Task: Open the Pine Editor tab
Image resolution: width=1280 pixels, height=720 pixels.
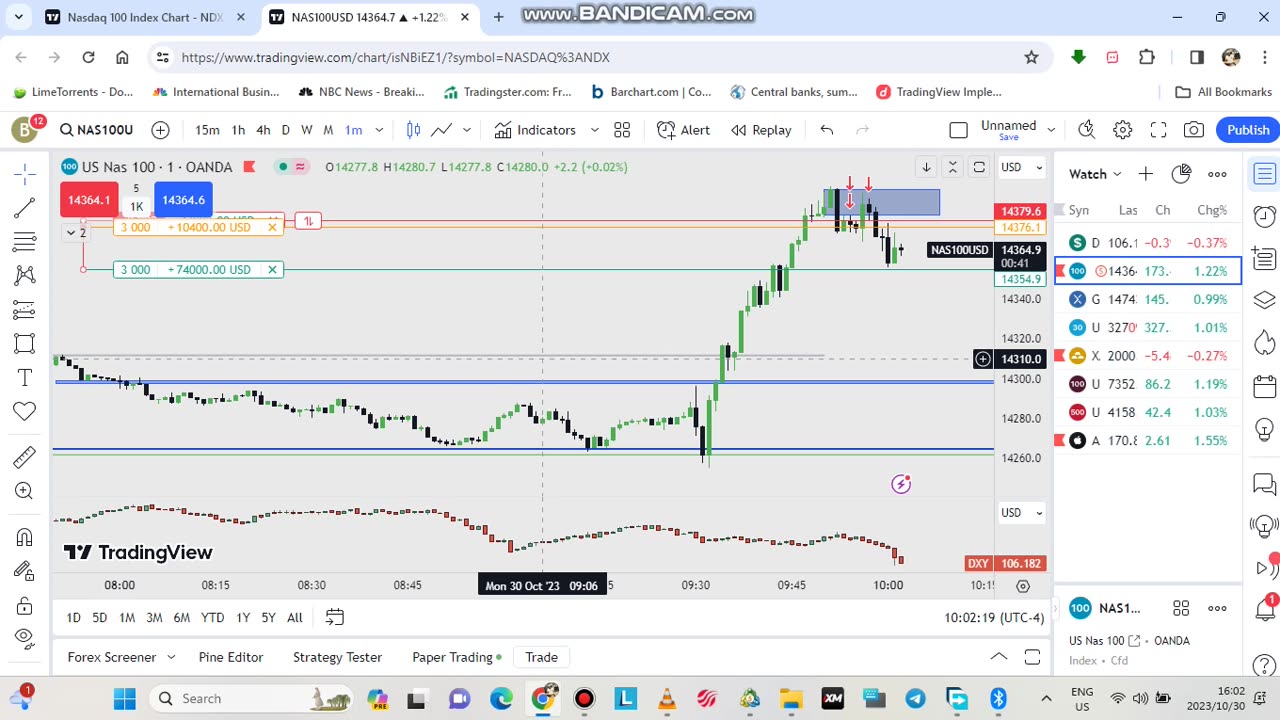Action: (230, 657)
